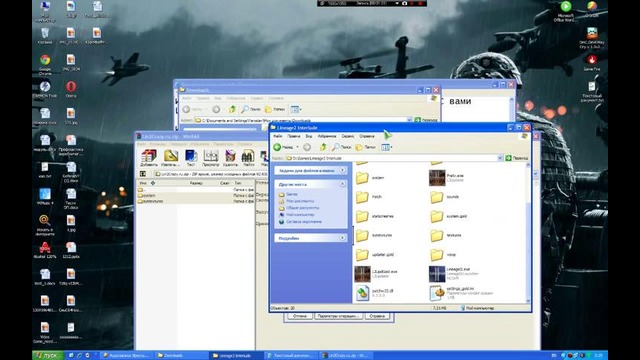Select Lineage2.exe launcher file
This screenshot has width=640, height=360.
point(454,274)
